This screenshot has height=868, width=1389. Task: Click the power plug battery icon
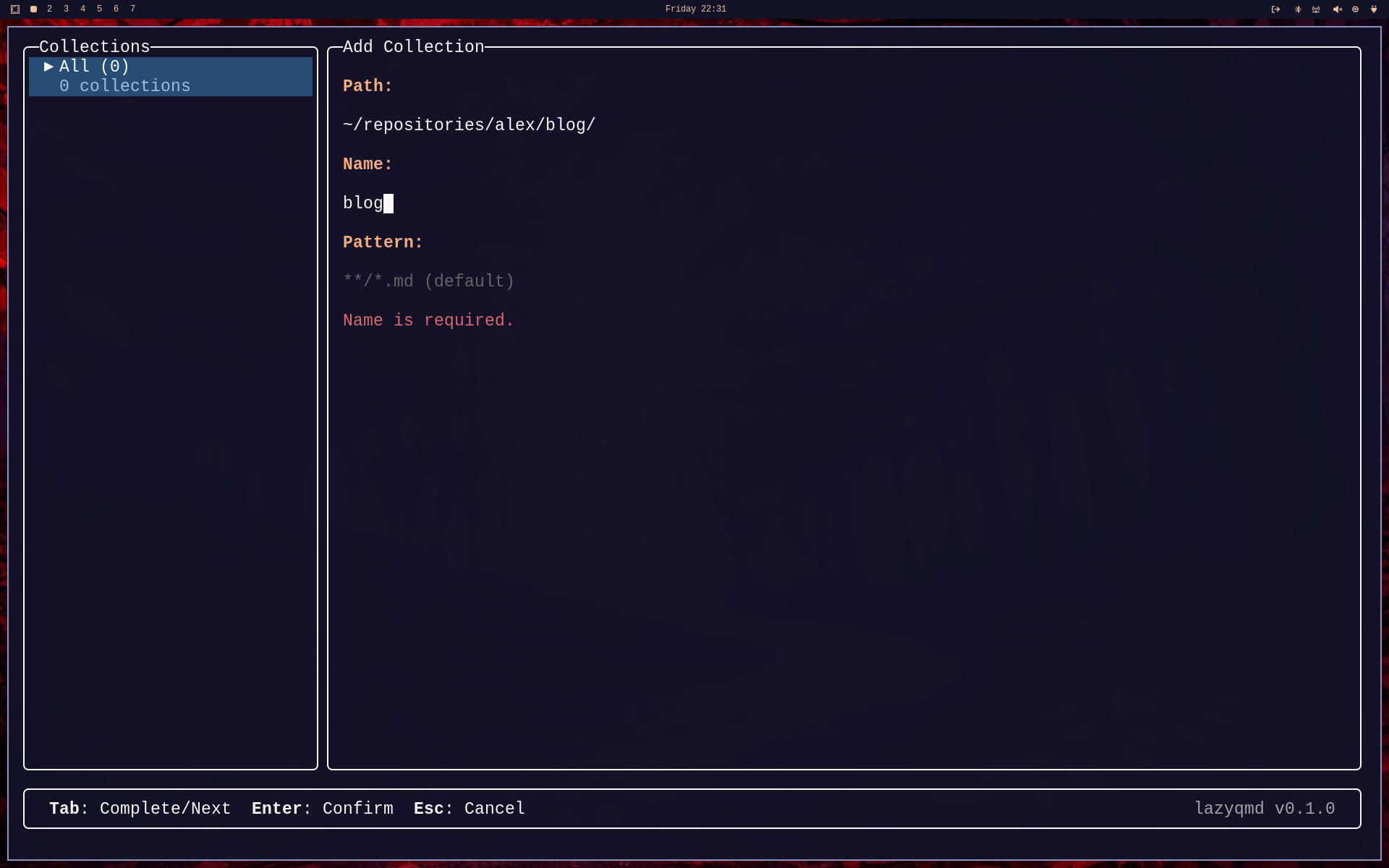[1374, 9]
